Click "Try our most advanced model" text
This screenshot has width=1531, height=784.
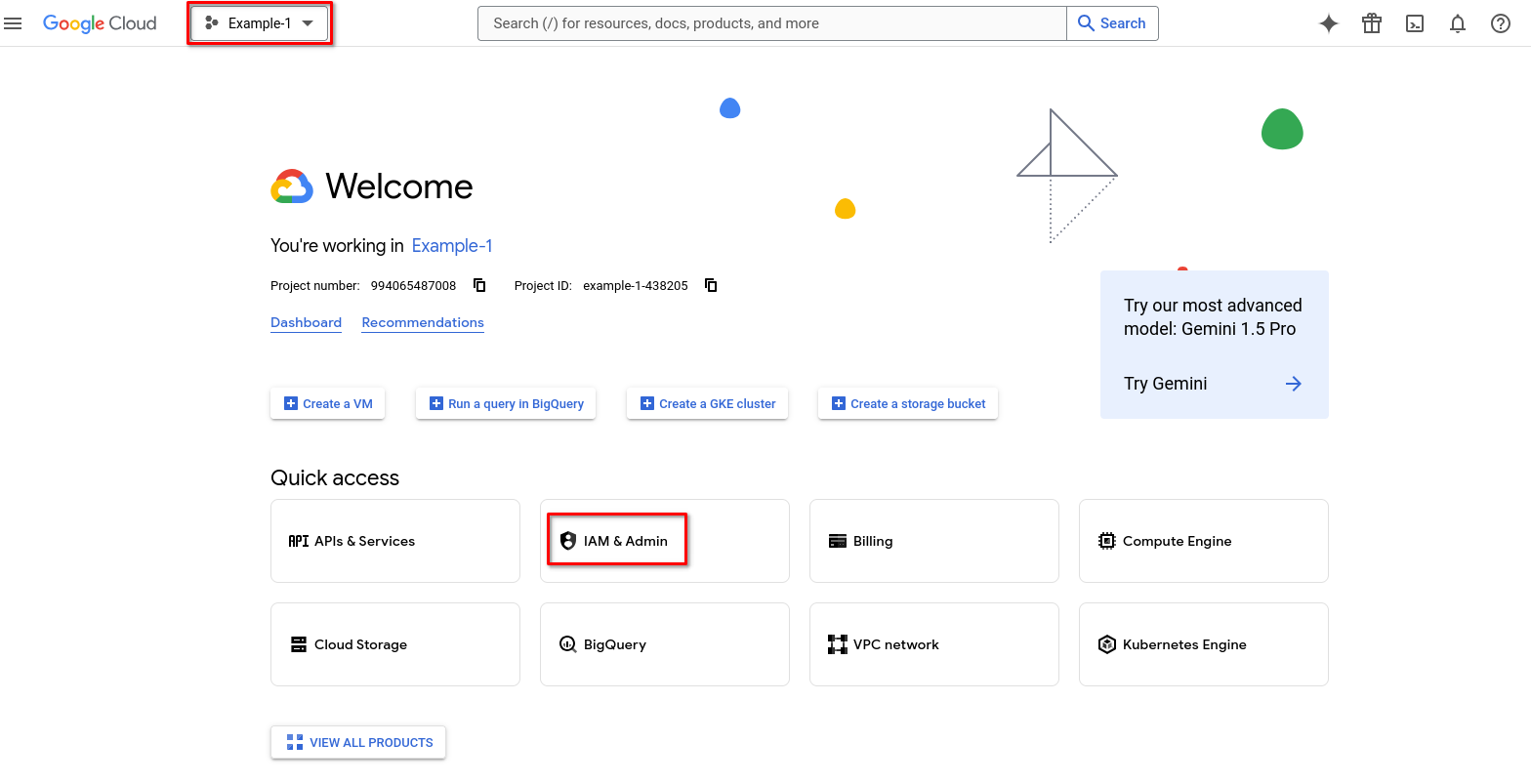(x=1213, y=317)
